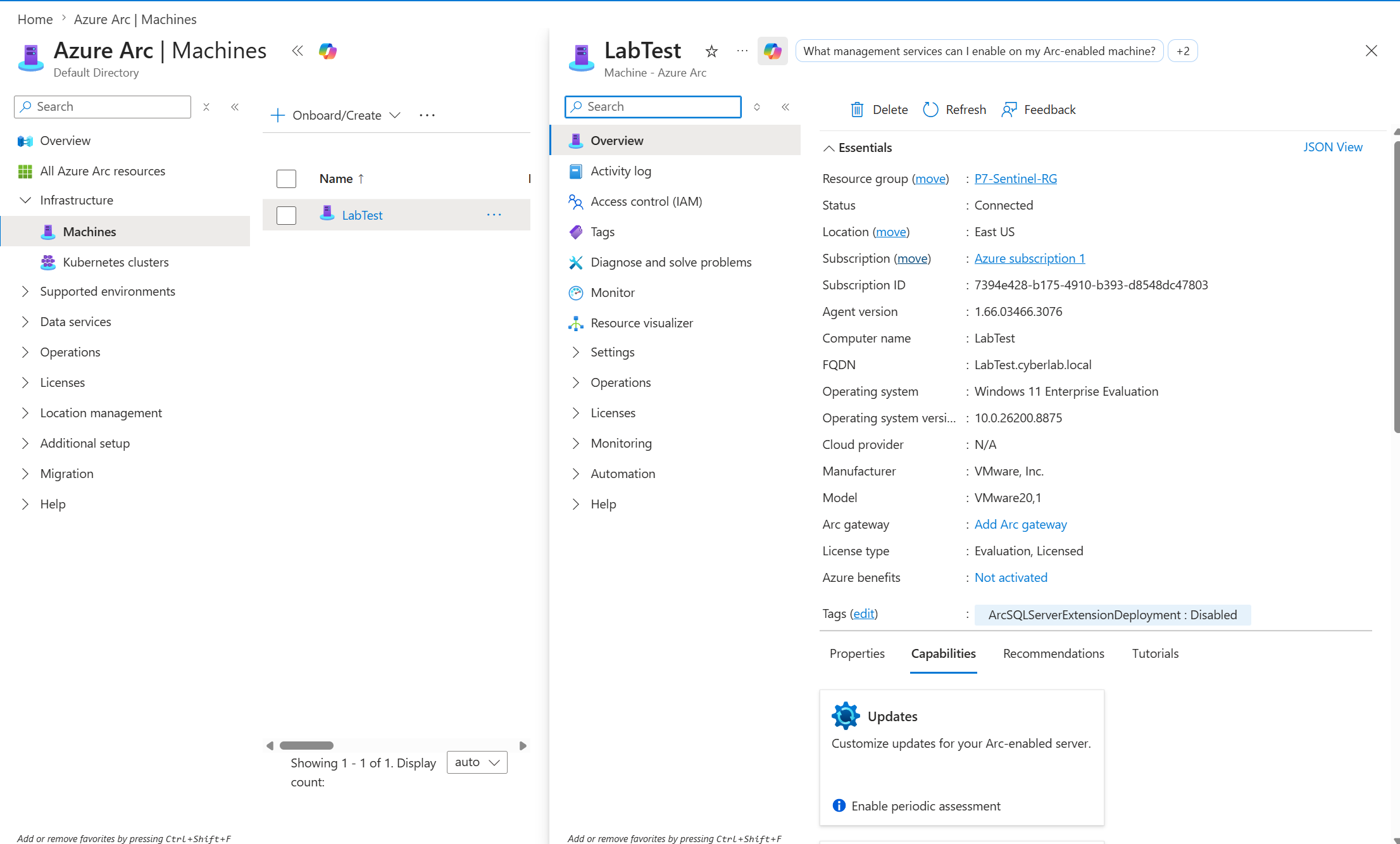Open P7-Sentinel-RG resource group link
1400x844 pixels.
tap(1015, 179)
